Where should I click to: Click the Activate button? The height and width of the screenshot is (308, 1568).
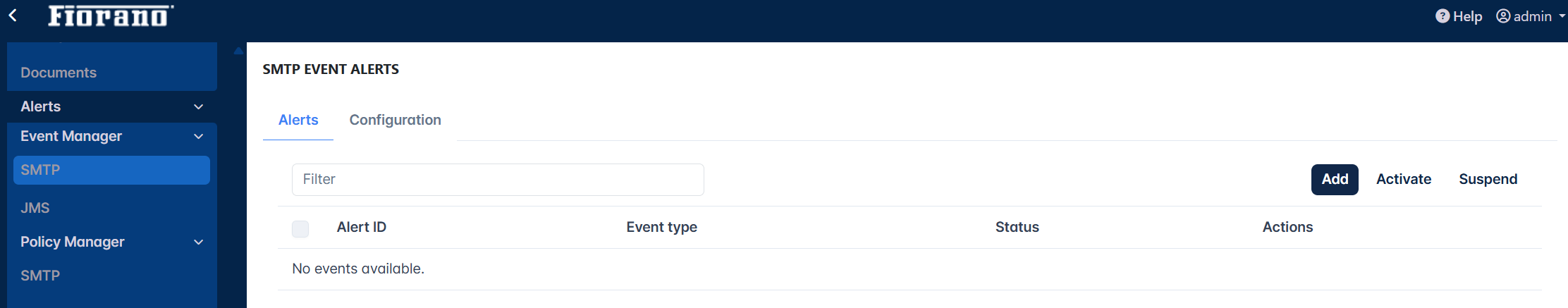(1404, 179)
